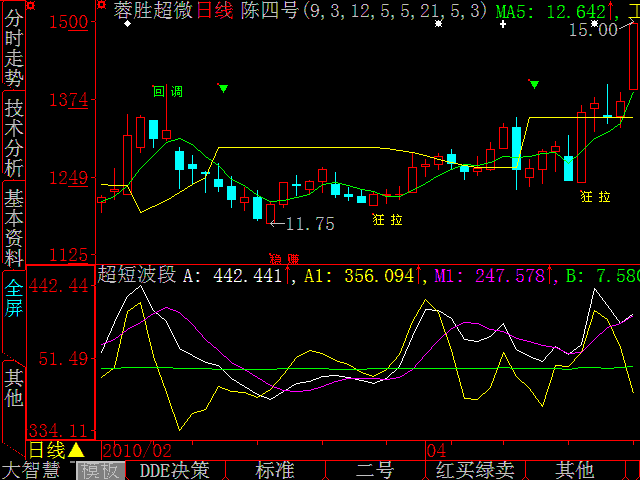Open the DDE决策 tab
Image resolution: width=640 pixels, height=480 pixels.
point(174,470)
